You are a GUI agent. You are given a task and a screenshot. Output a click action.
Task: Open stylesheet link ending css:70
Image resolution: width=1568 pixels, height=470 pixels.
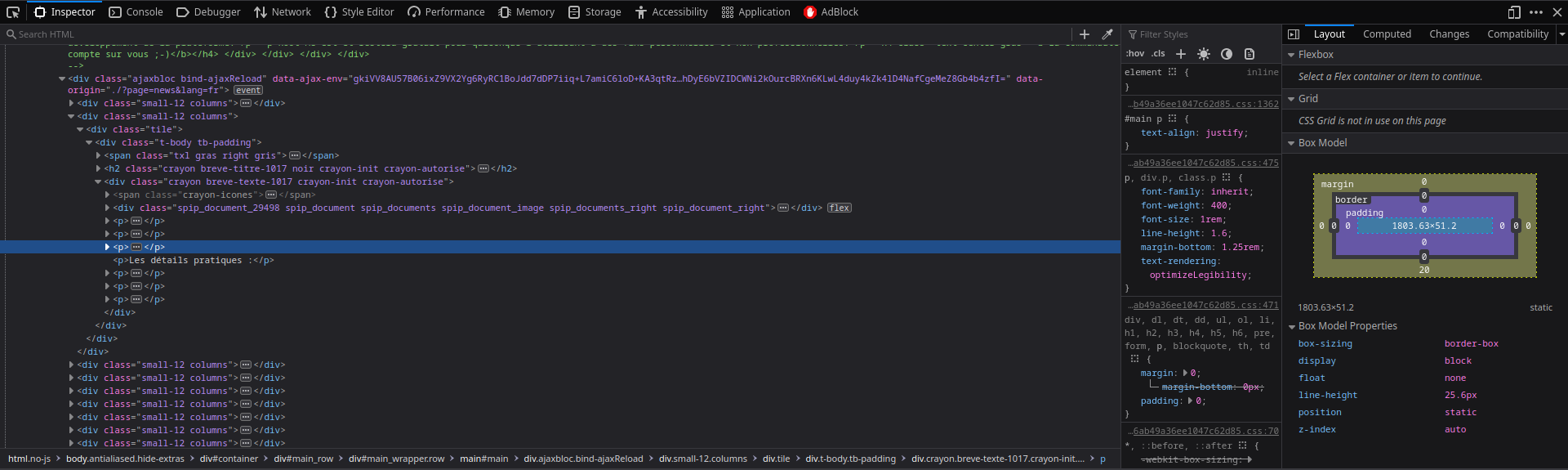1204,432
